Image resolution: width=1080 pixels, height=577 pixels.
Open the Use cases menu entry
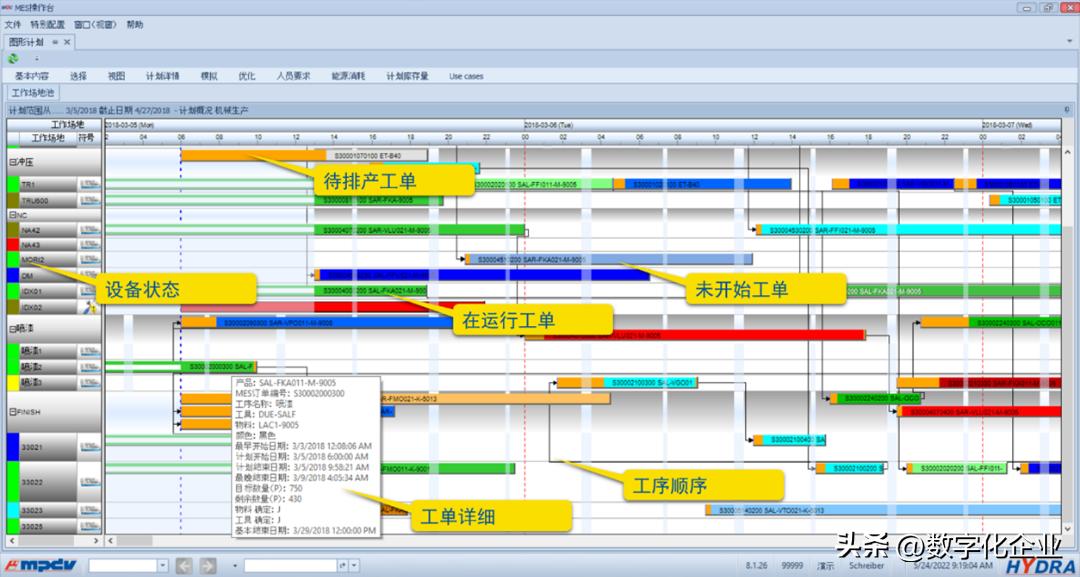pyautogui.click(x=466, y=75)
